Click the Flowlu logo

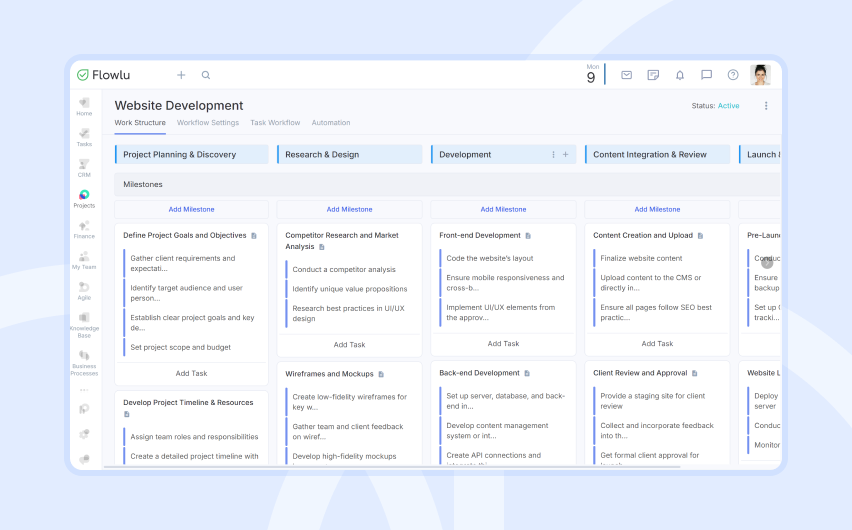click(103, 75)
